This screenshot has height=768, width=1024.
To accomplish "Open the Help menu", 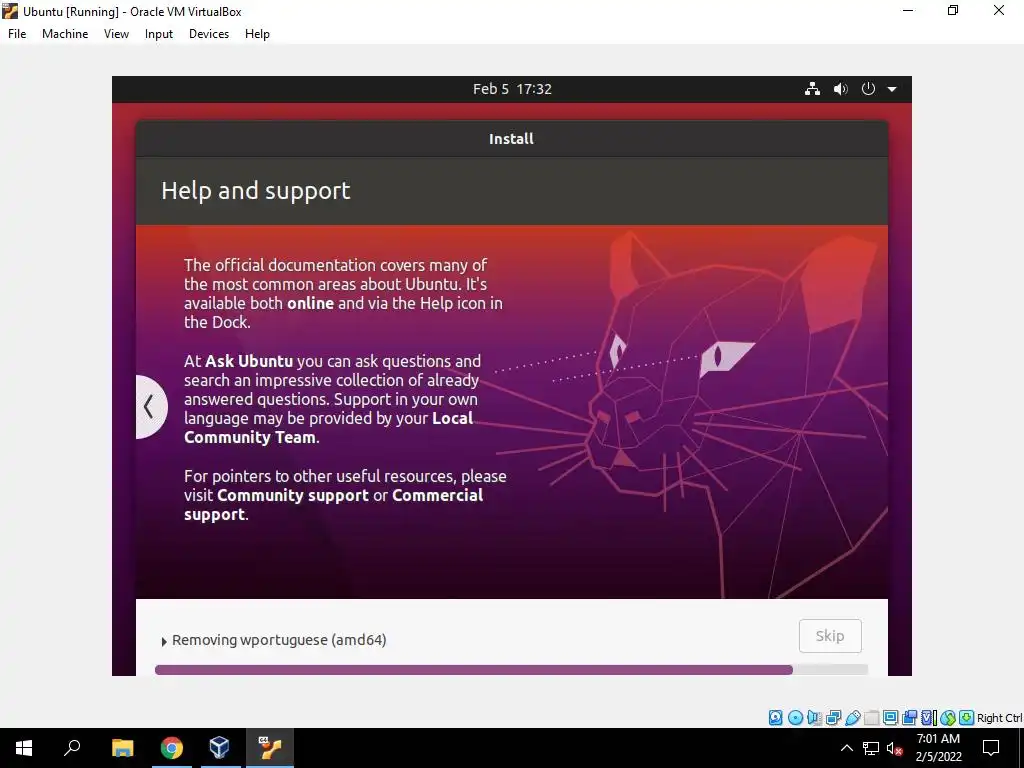I will pyautogui.click(x=257, y=34).
